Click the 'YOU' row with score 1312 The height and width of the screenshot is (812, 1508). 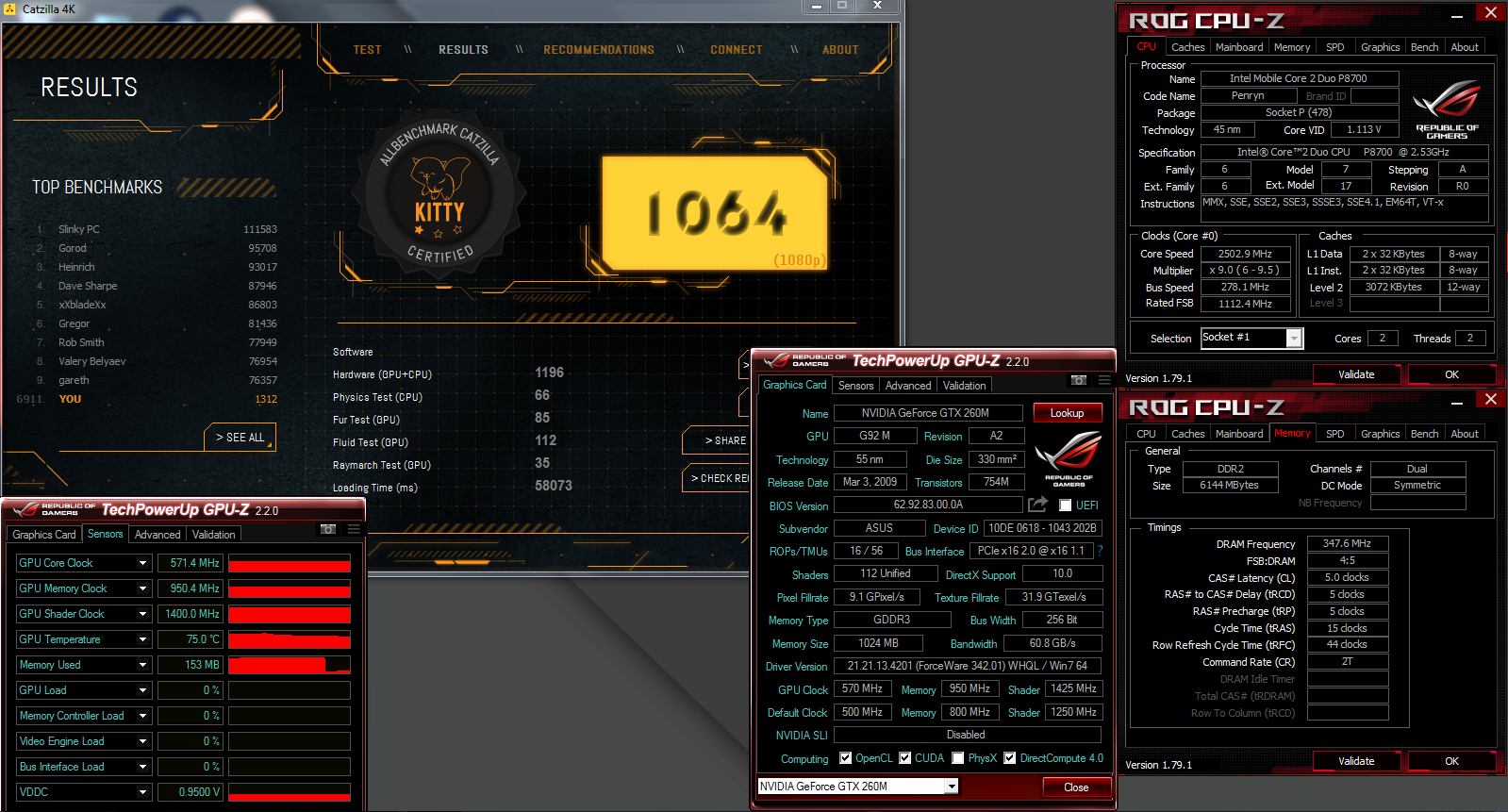click(149, 399)
